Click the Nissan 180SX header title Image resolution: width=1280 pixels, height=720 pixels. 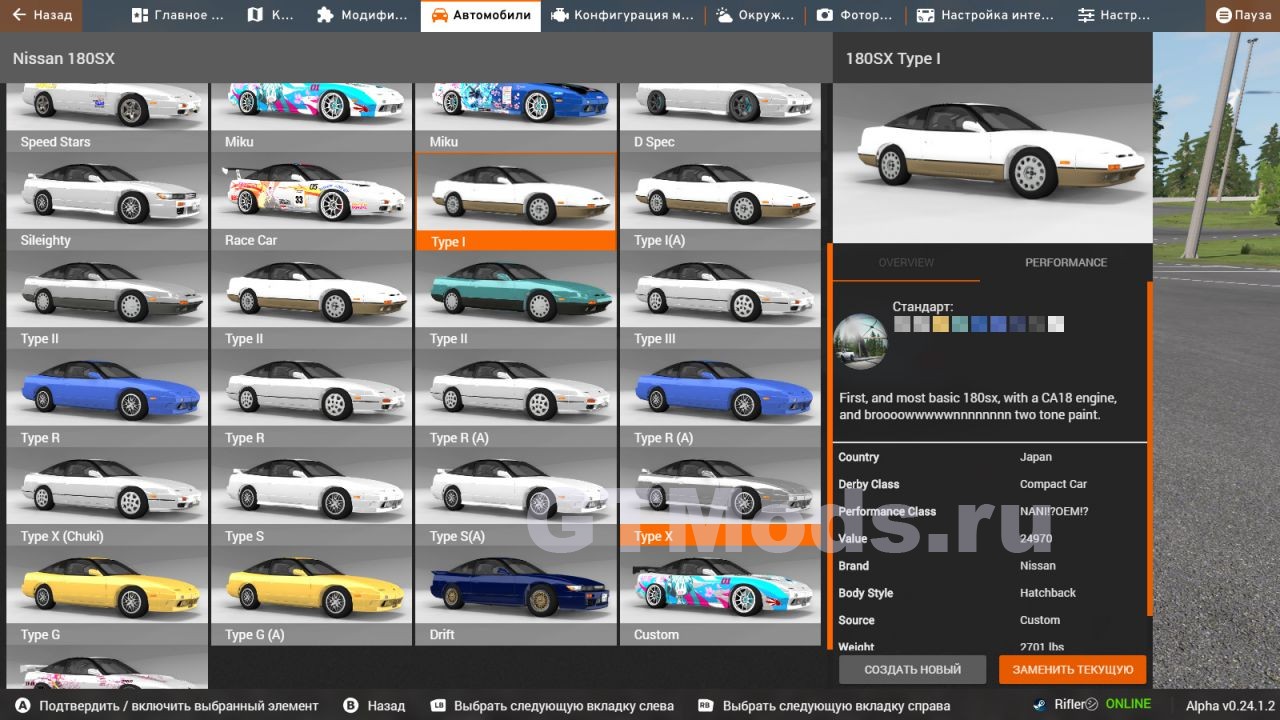coord(64,58)
